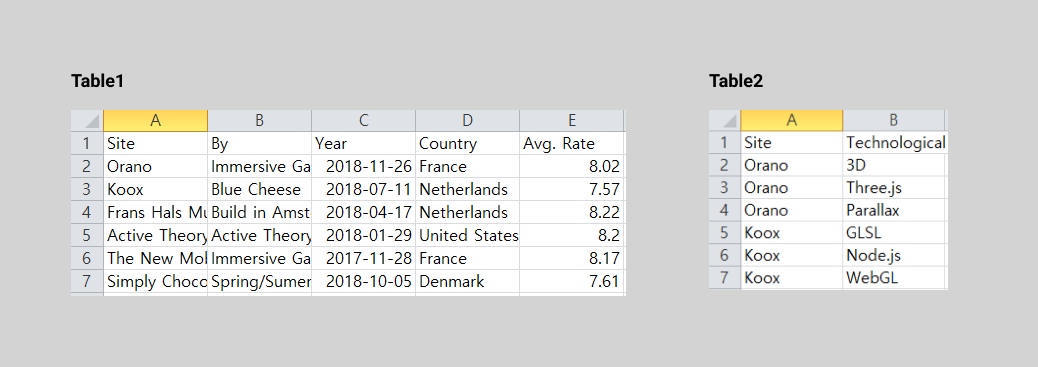
Task: Select column C header in Table1
Action: [x=363, y=121]
